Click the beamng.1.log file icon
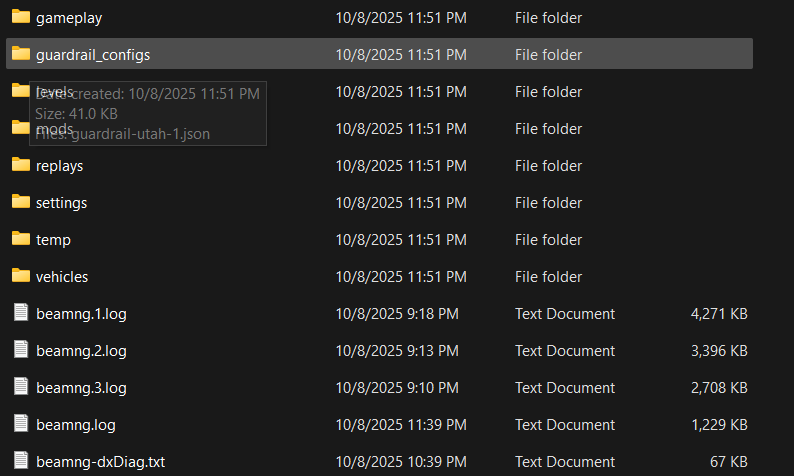Image resolution: width=794 pixels, height=476 pixels. pos(21,313)
